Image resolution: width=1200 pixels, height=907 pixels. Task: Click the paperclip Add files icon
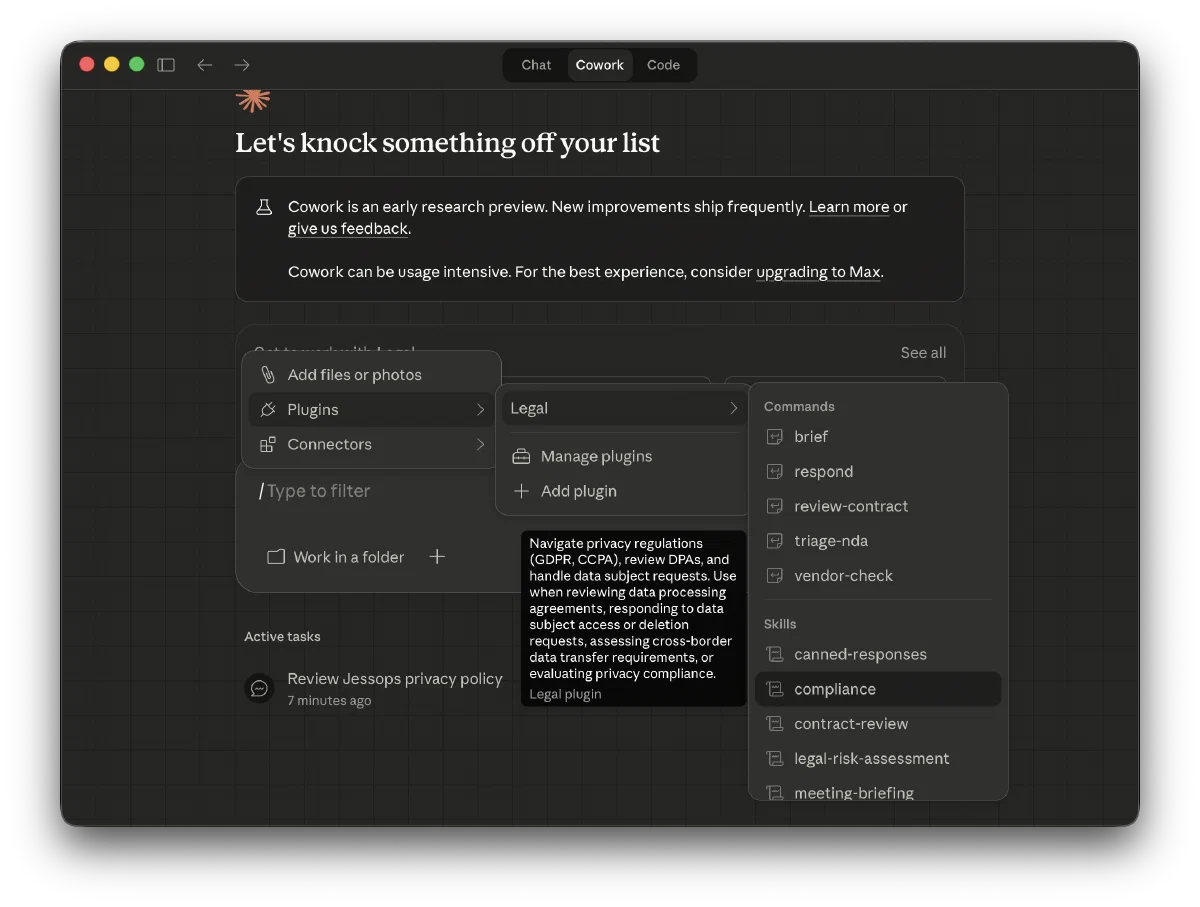tap(268, 375)
